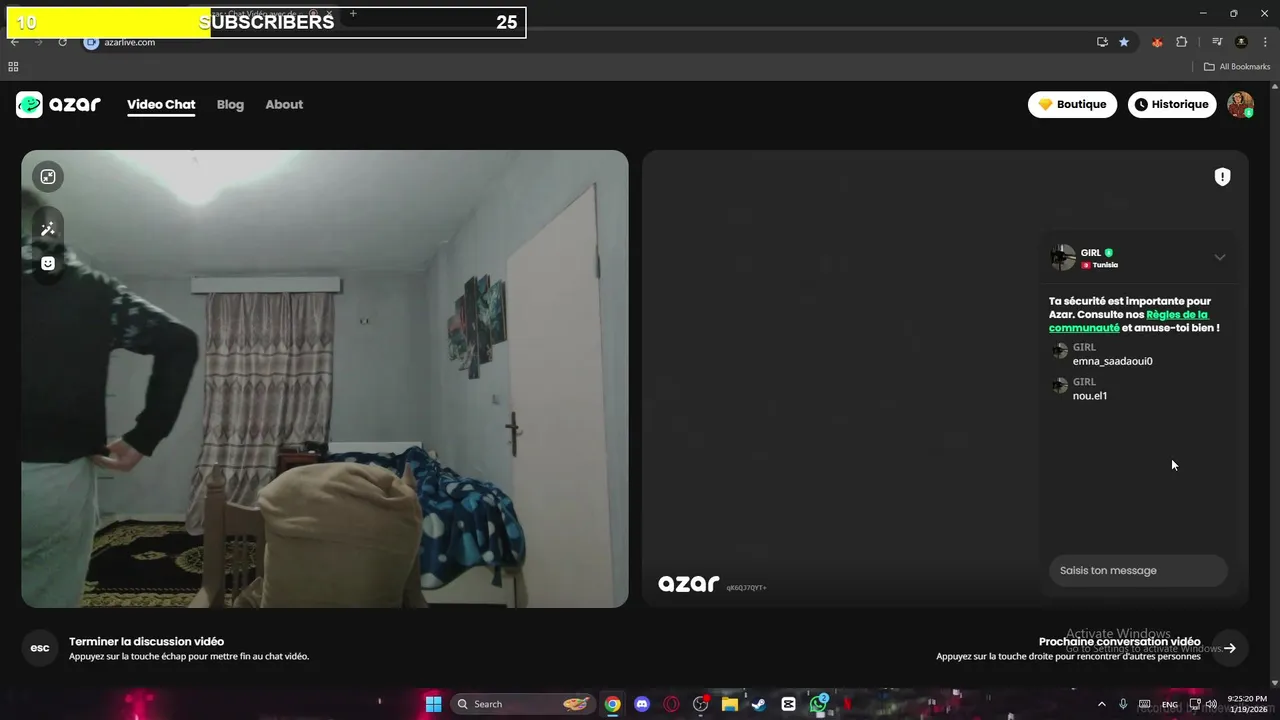Open Discord from the taskbar
The width and height of the screenshot is (1280, 720).
642,704
